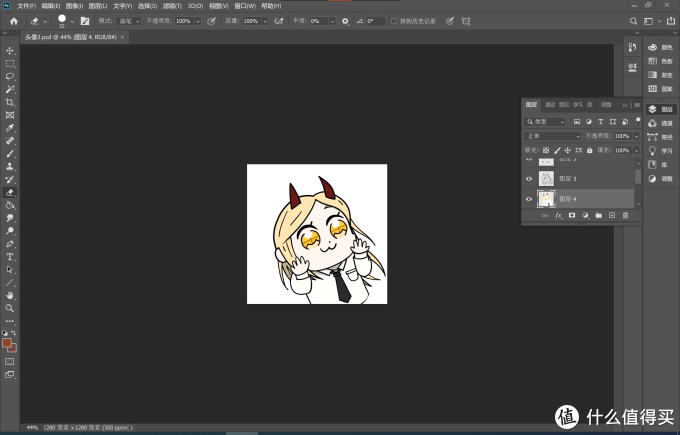
Task: Expand Layers panel 不透明度 dropdown arrow
Action: point(636,136)
